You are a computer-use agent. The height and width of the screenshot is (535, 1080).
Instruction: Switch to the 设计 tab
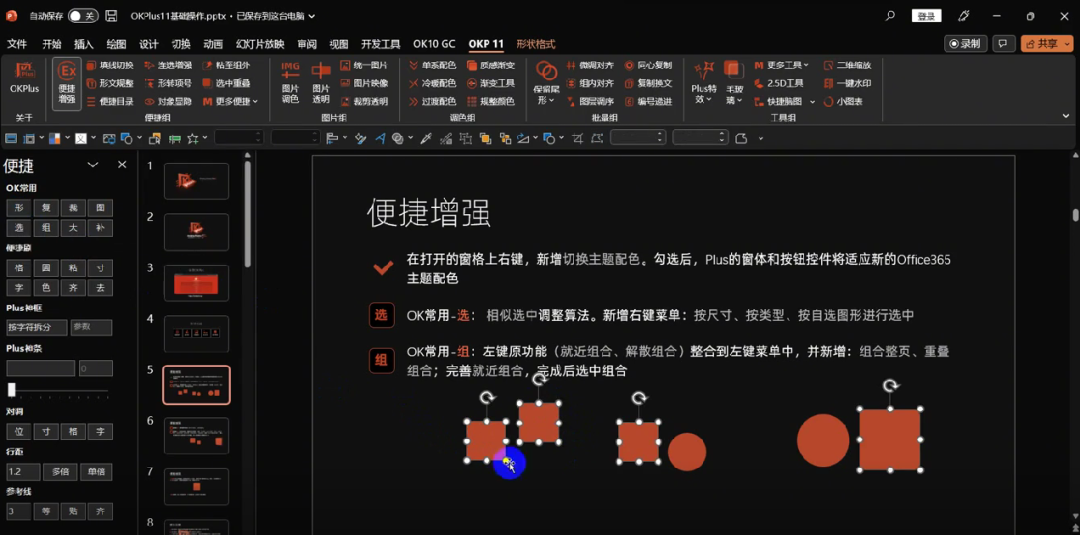tap(149, 44)
